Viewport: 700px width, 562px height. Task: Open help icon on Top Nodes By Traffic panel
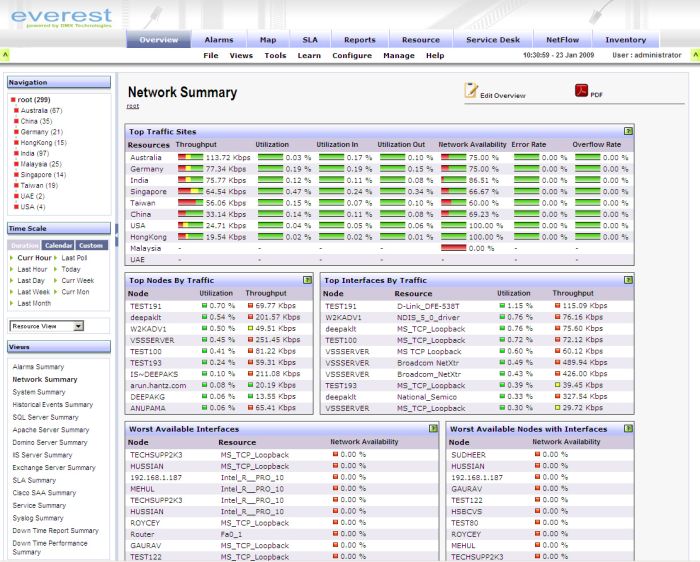(x=307, y=280)
